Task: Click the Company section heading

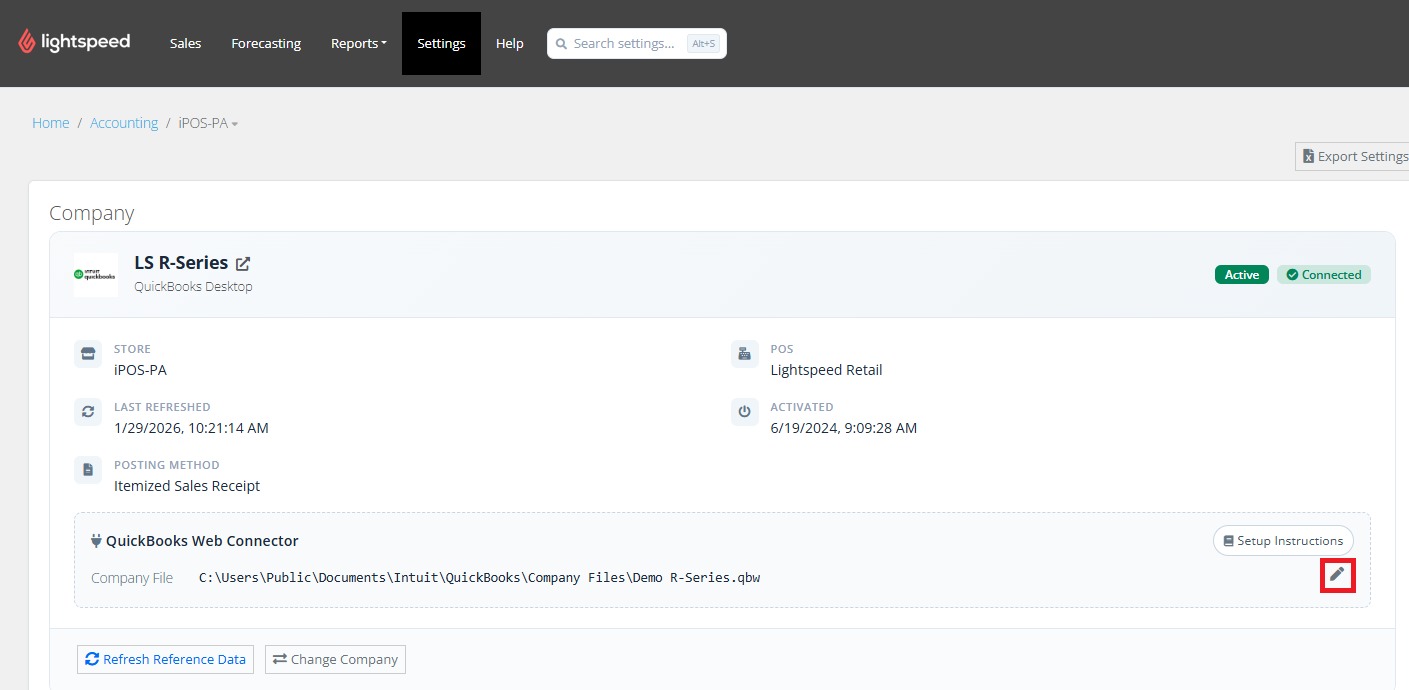Action: tap(91, 213)
